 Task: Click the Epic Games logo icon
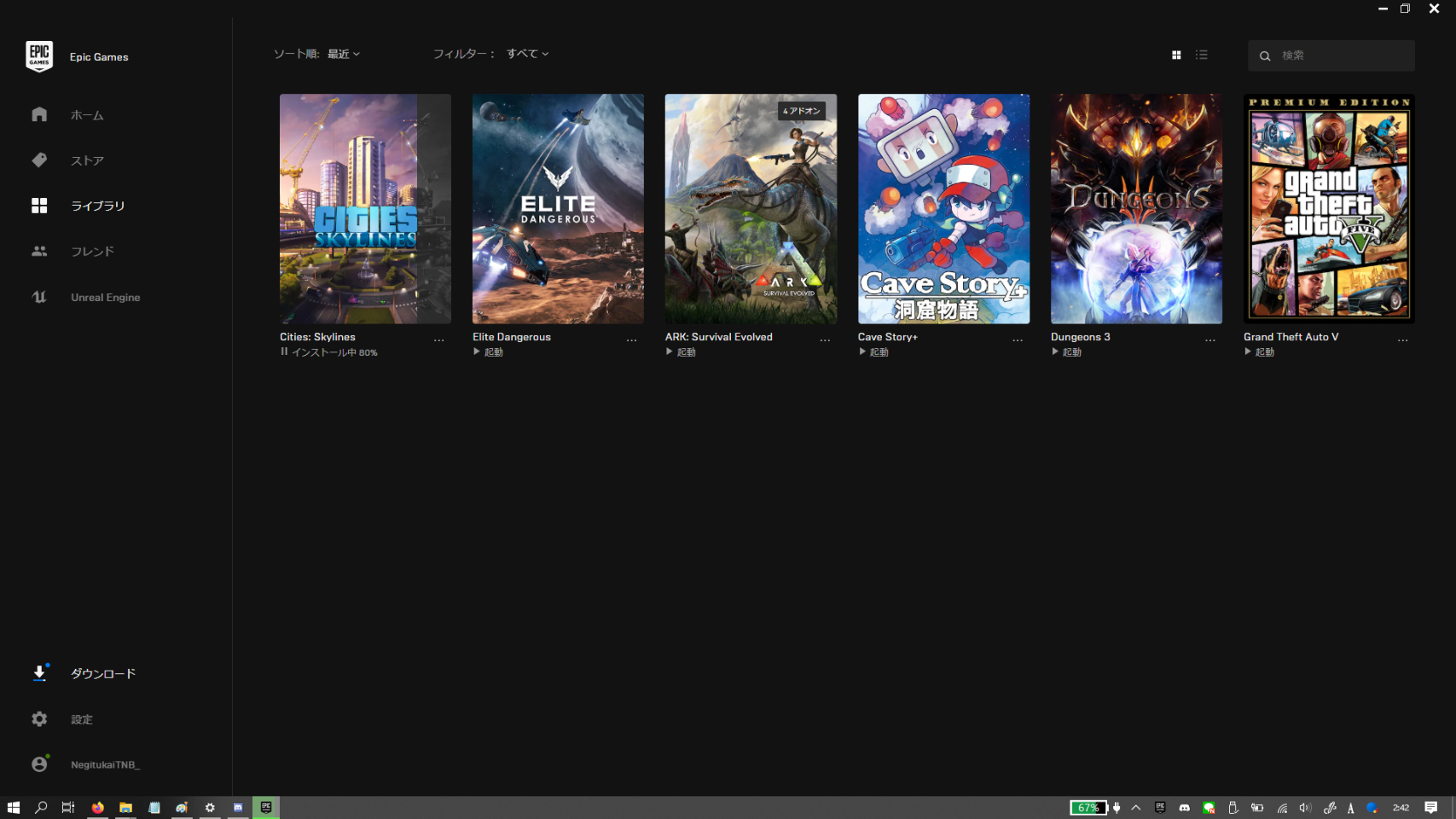tap(39, 56)
